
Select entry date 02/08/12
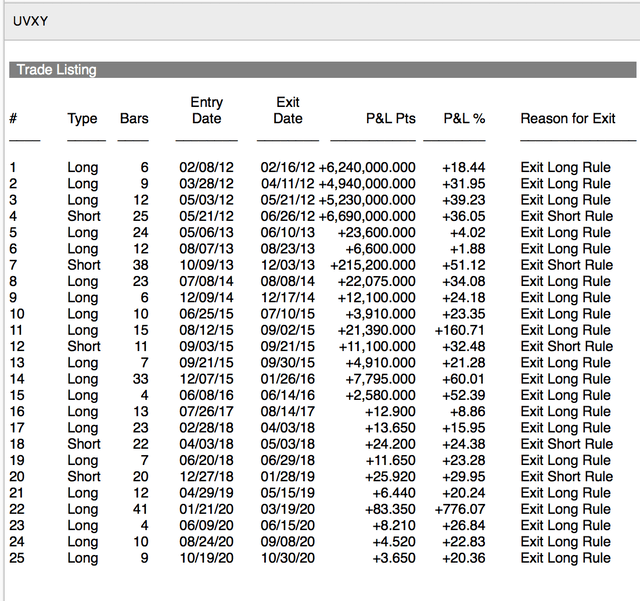[207, 167]
